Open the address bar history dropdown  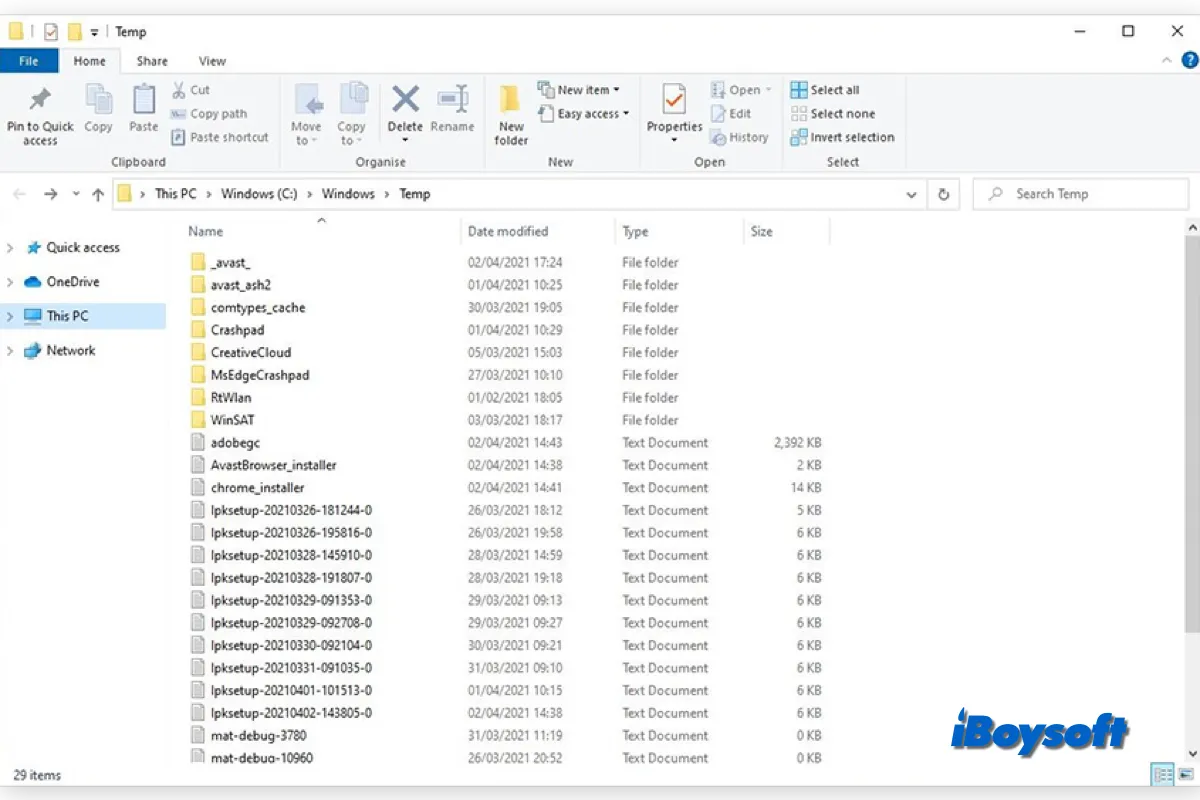(x=911, y=195)
